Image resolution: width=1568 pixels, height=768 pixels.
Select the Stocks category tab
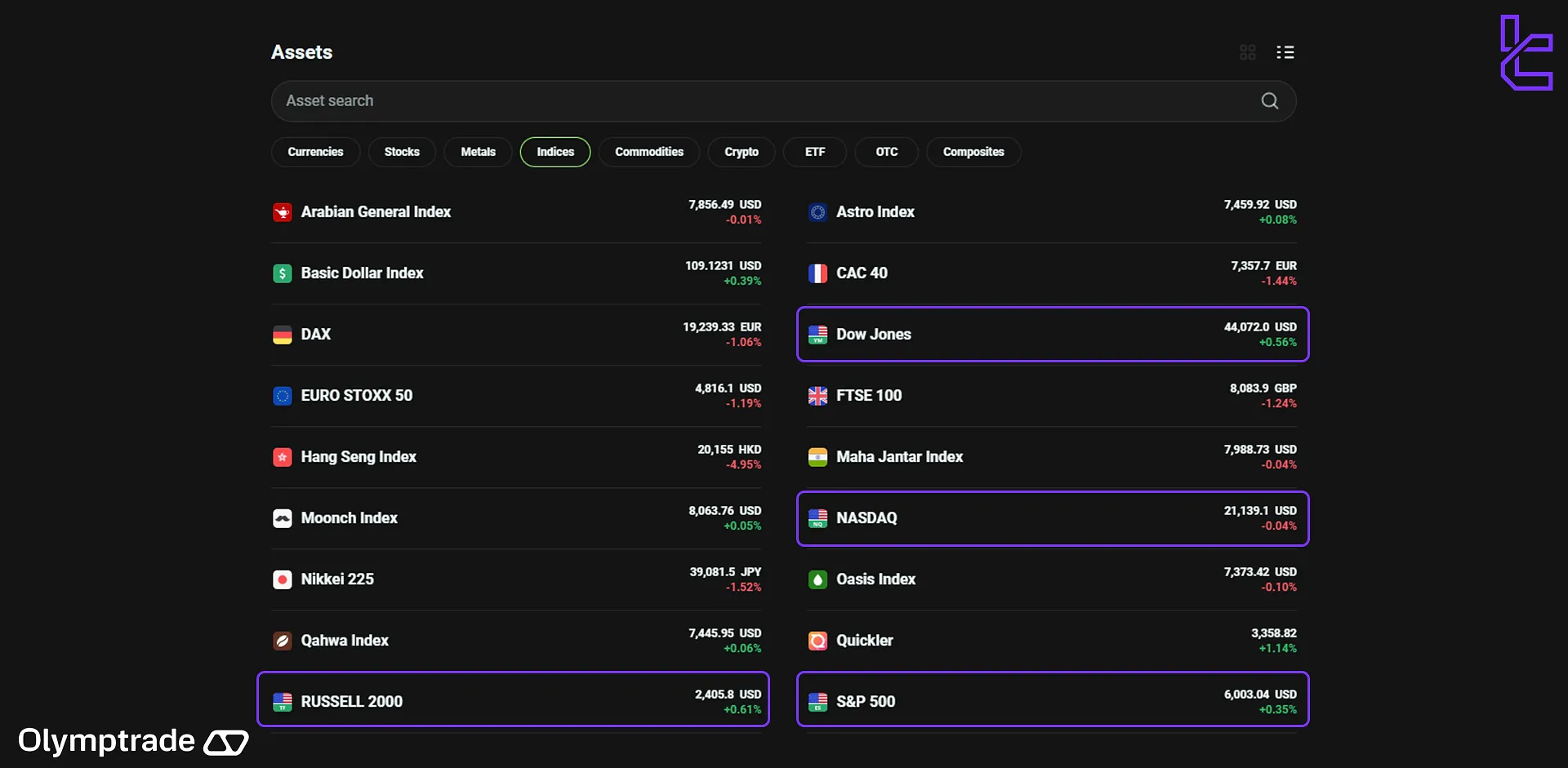click(402, 152)
